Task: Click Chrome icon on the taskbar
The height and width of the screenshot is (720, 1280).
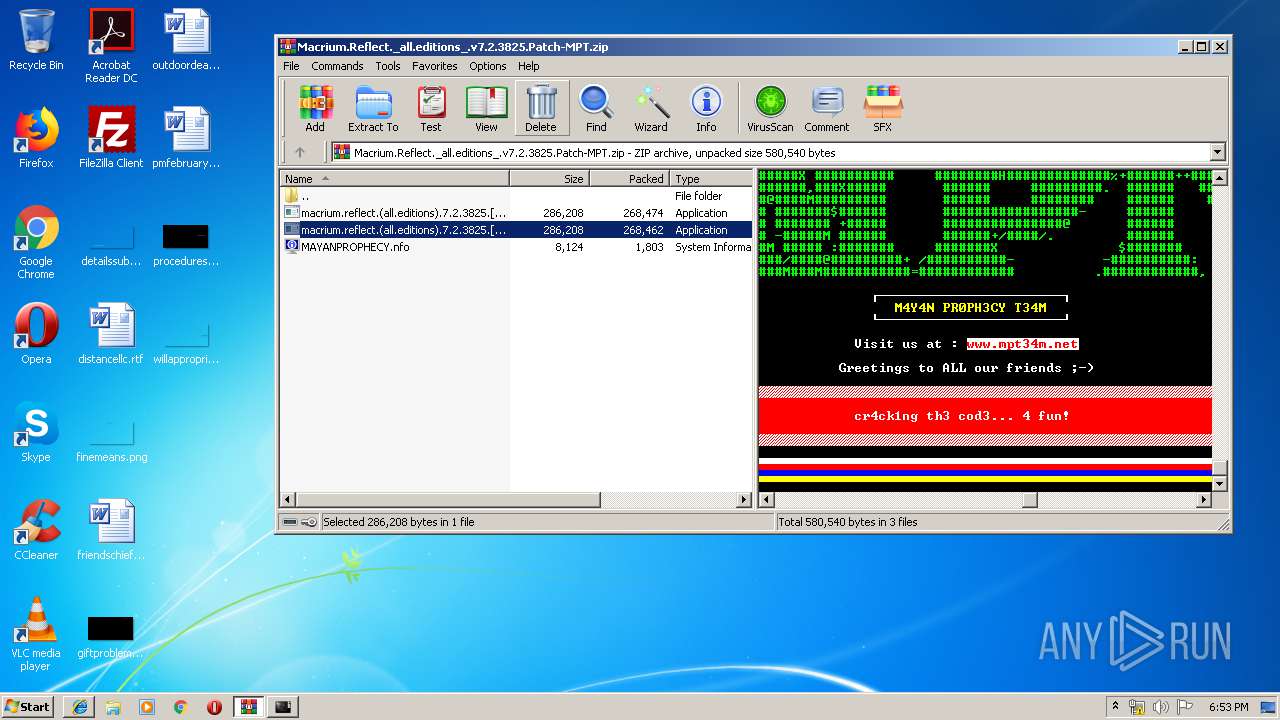Action: 181,707
